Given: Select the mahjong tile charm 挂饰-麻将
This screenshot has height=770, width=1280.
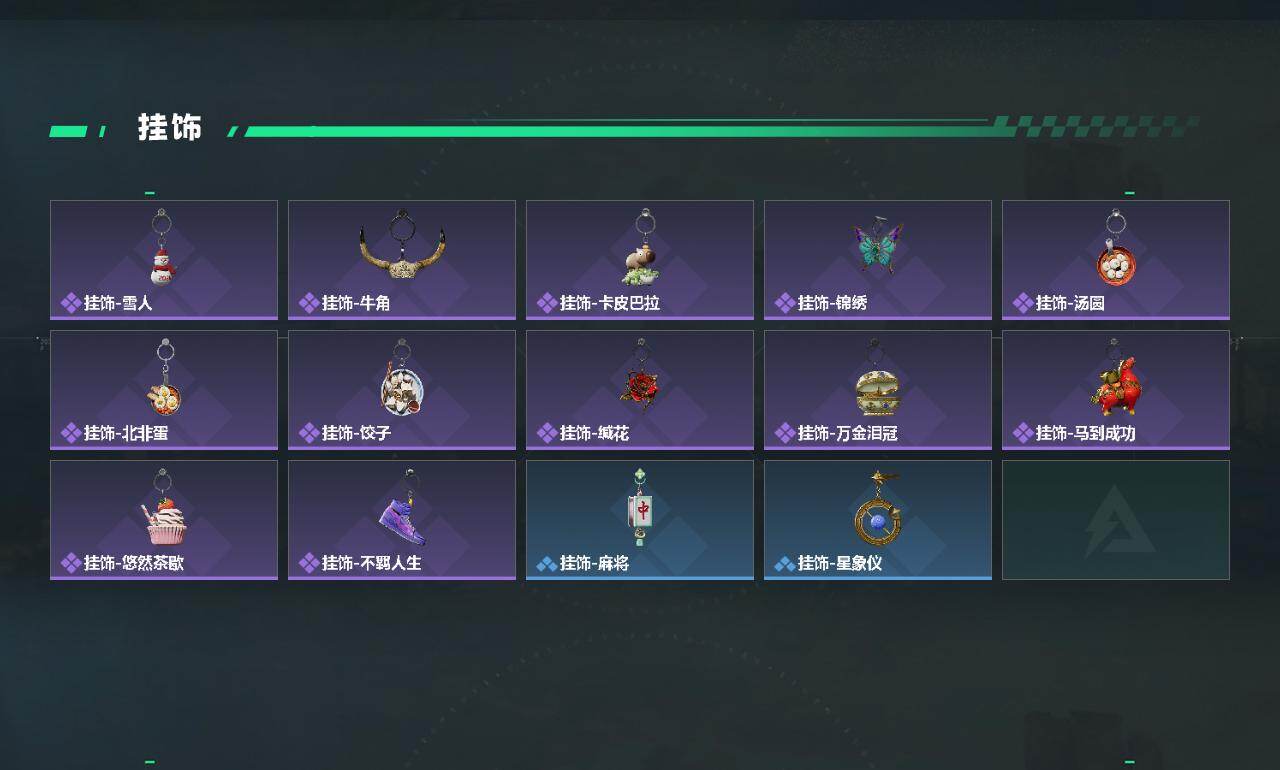Looking at the screenshot, I should pyautogui.click(x=640, y=520).
